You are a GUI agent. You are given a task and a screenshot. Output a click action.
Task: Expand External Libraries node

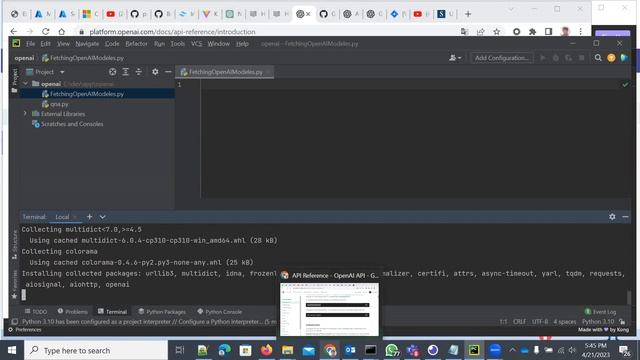click(x=25, y=113)
